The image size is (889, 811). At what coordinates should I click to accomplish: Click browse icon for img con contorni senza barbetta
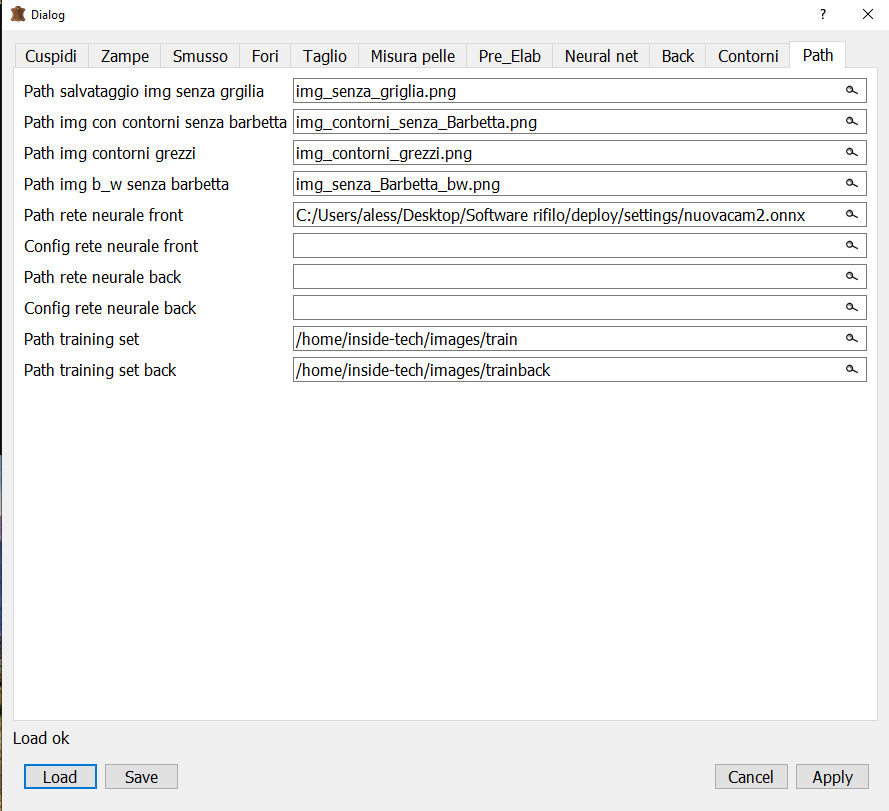click(x=852, y=122)
